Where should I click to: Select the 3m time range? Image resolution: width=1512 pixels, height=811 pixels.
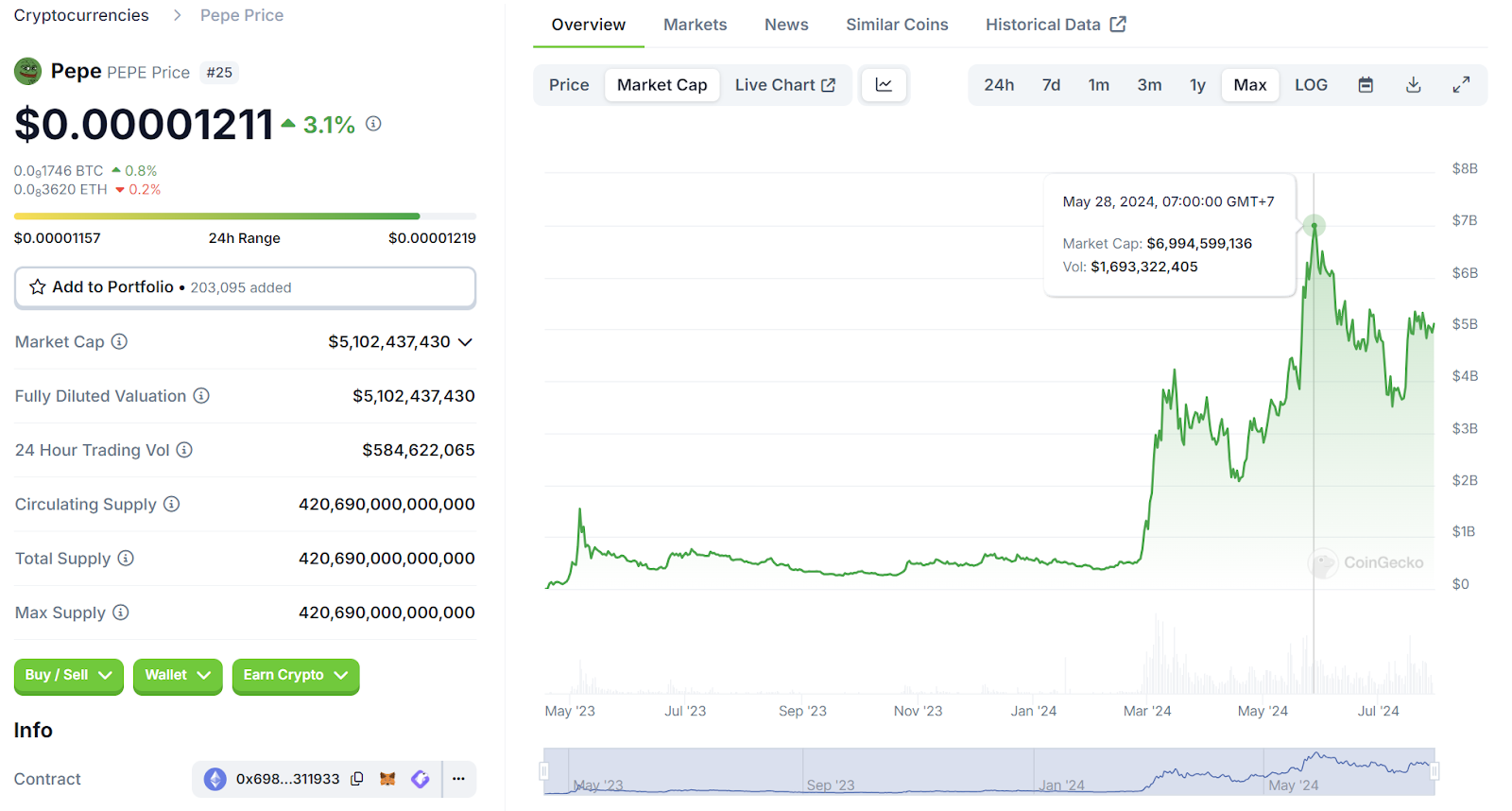tap(1149, 85)
